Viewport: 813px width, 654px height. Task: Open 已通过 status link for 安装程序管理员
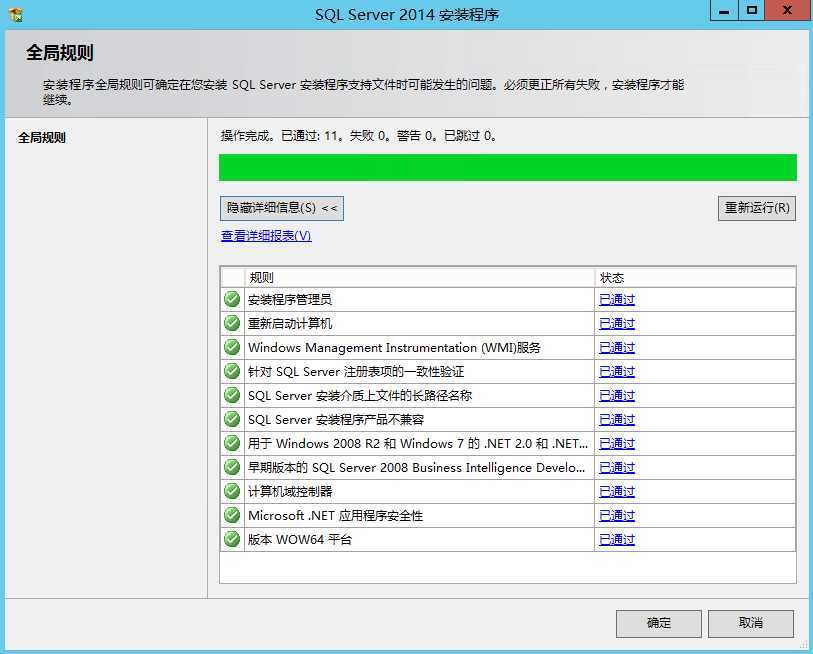click(x=616, y=300)
